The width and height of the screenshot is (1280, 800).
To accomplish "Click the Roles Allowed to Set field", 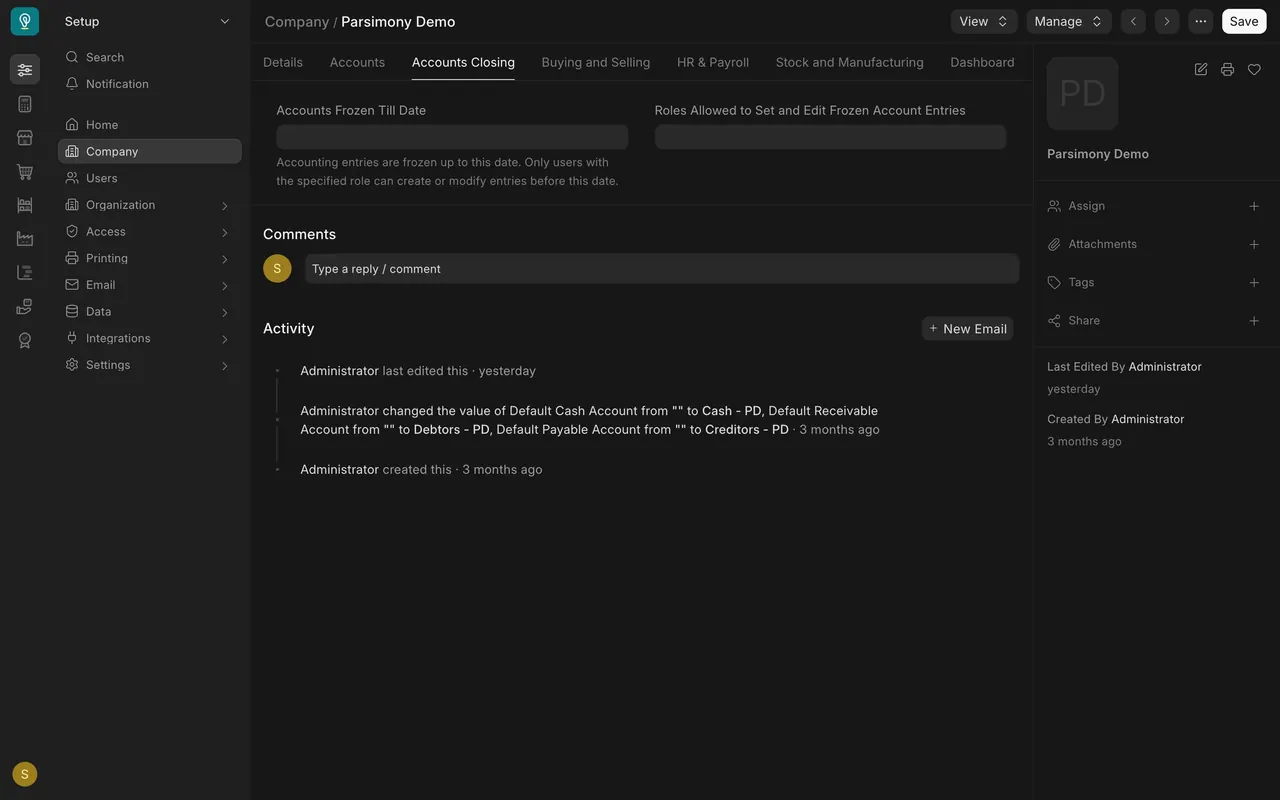I will [830, 137].
